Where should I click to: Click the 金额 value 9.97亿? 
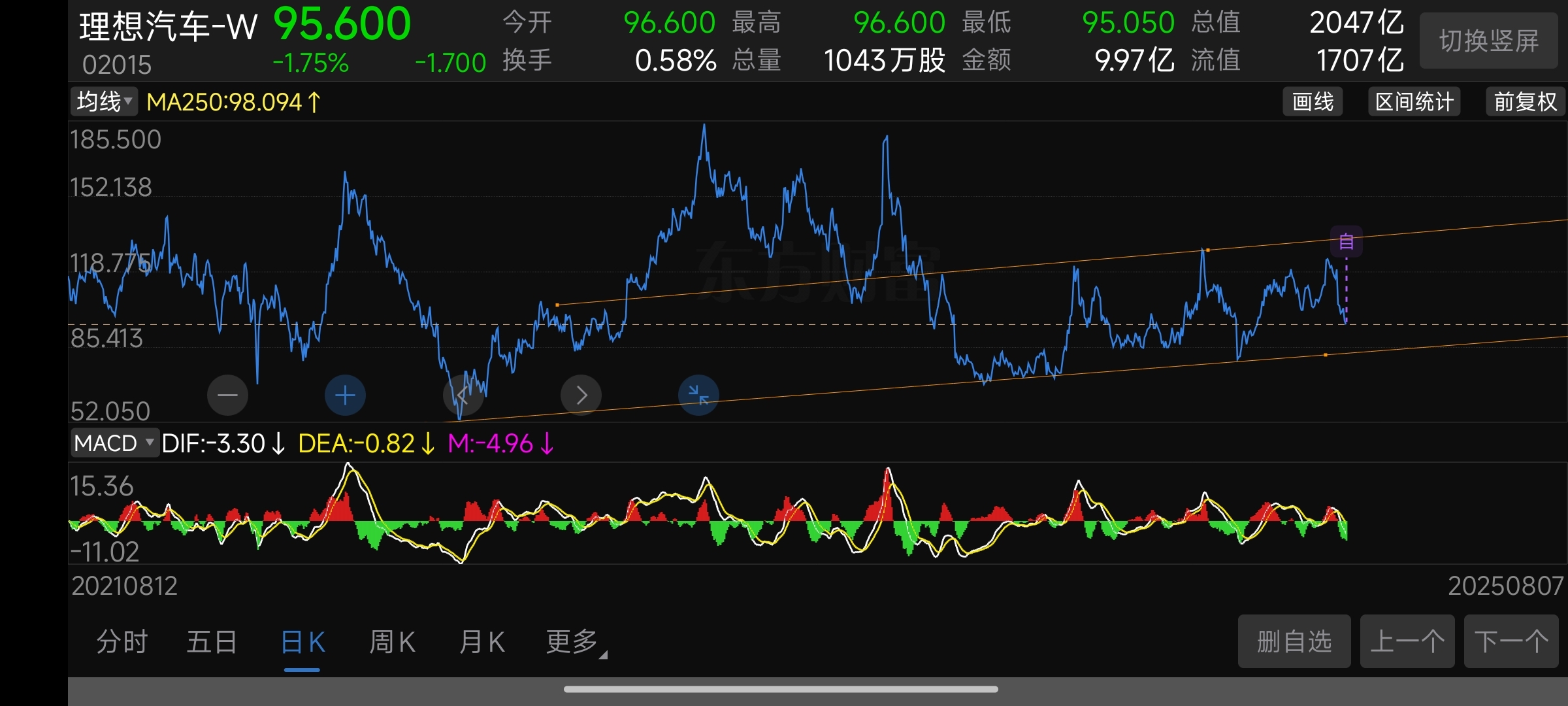1135,61
